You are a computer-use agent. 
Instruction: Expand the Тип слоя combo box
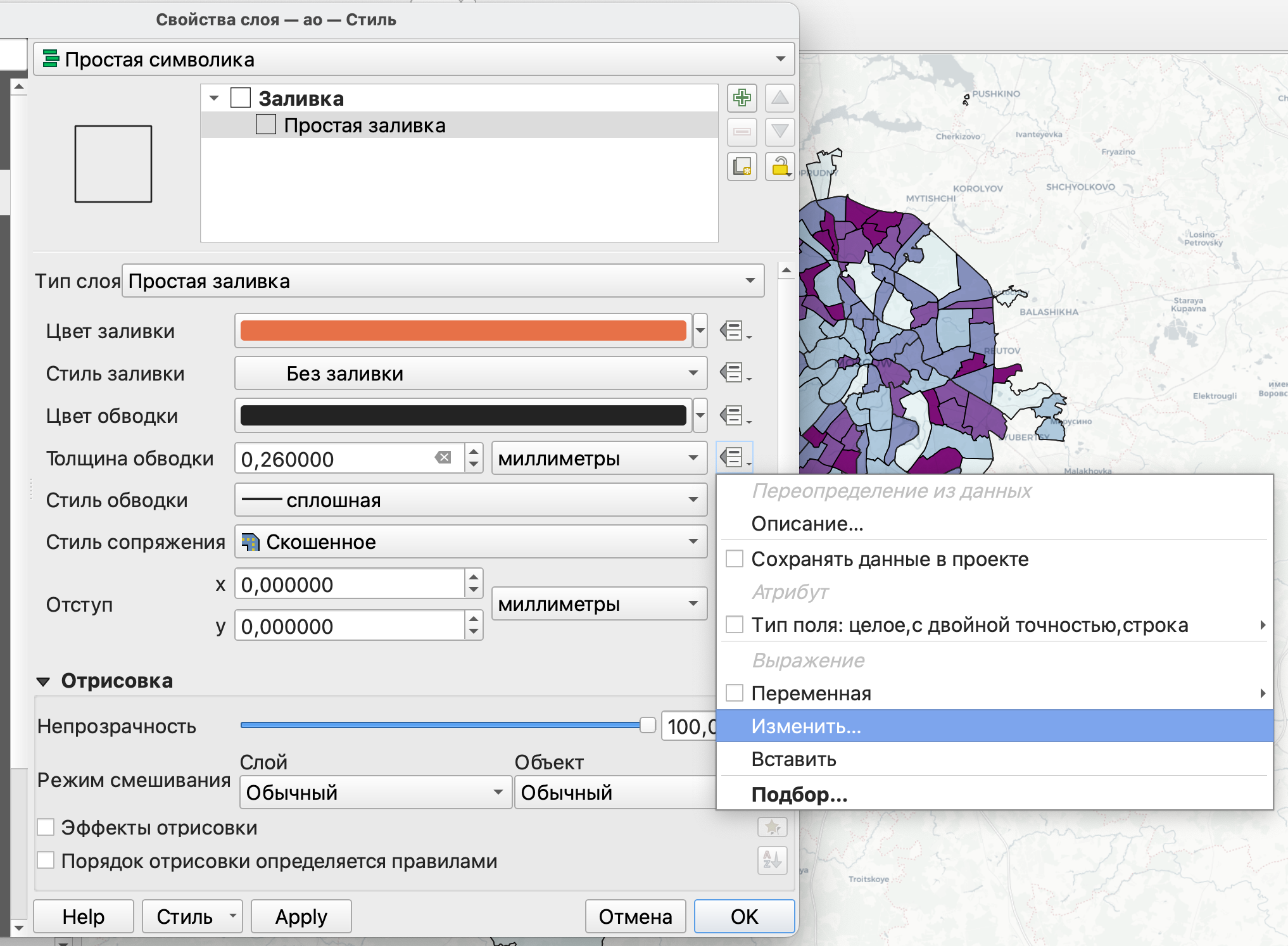[443, 281]
